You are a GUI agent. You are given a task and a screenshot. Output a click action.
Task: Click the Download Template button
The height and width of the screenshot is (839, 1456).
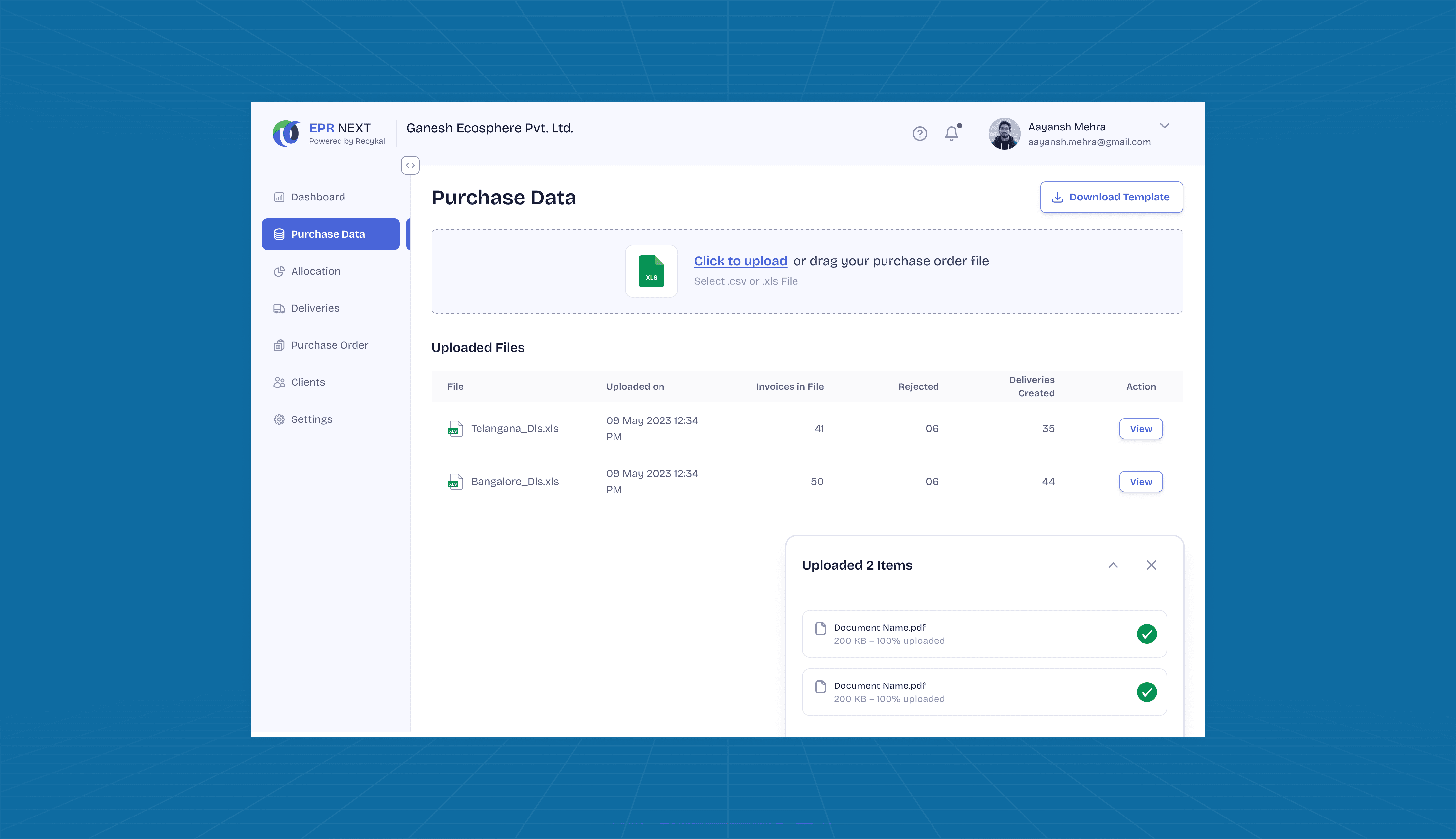(1111, 197)
